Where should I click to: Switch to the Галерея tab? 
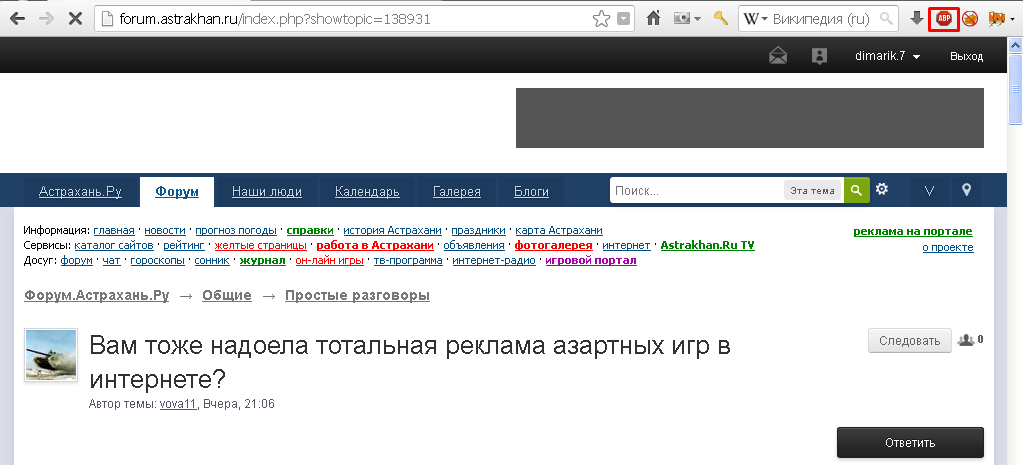457,192
